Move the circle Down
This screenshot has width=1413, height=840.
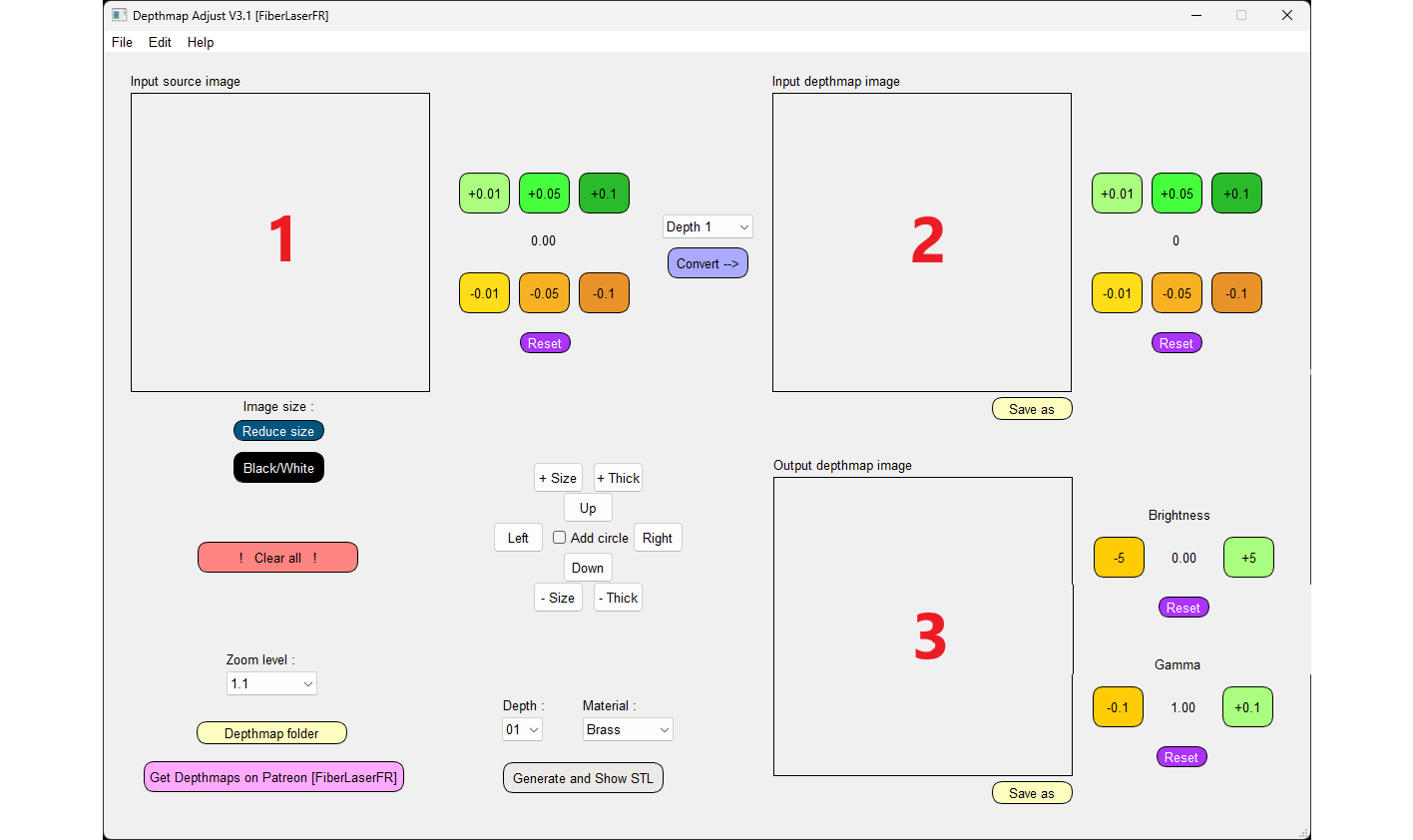(x=588, y=568)
